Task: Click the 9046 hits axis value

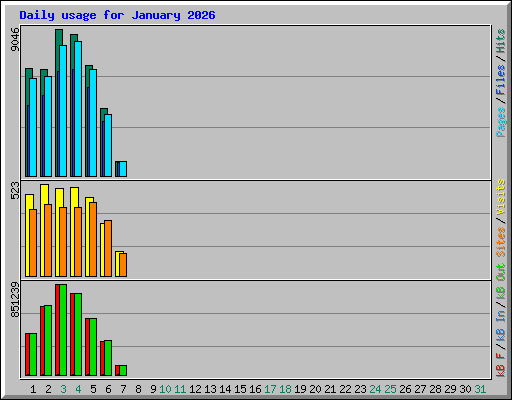Action: 15,39
